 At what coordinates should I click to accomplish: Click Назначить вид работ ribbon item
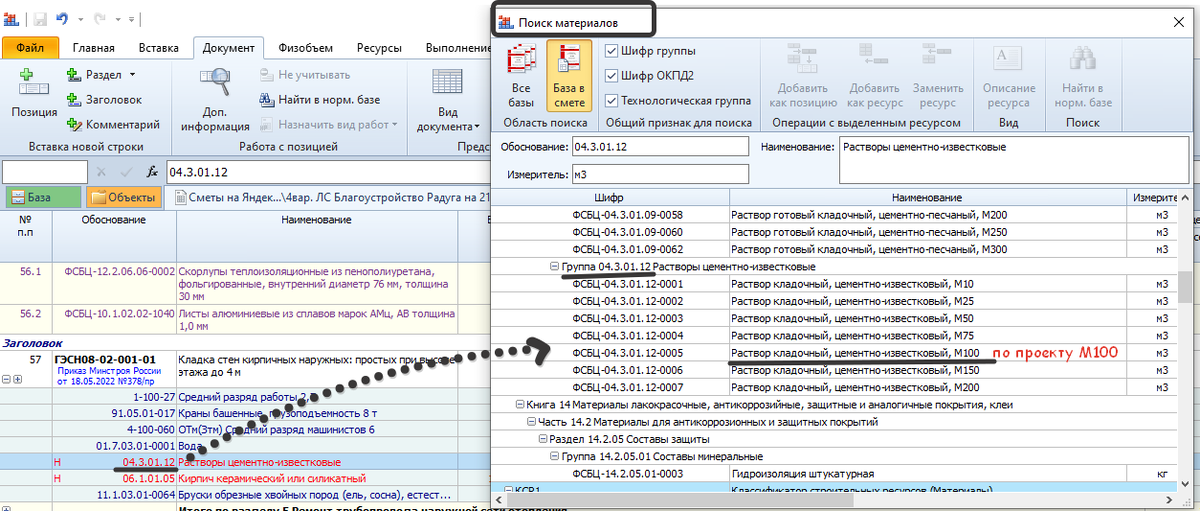(328, 124)
